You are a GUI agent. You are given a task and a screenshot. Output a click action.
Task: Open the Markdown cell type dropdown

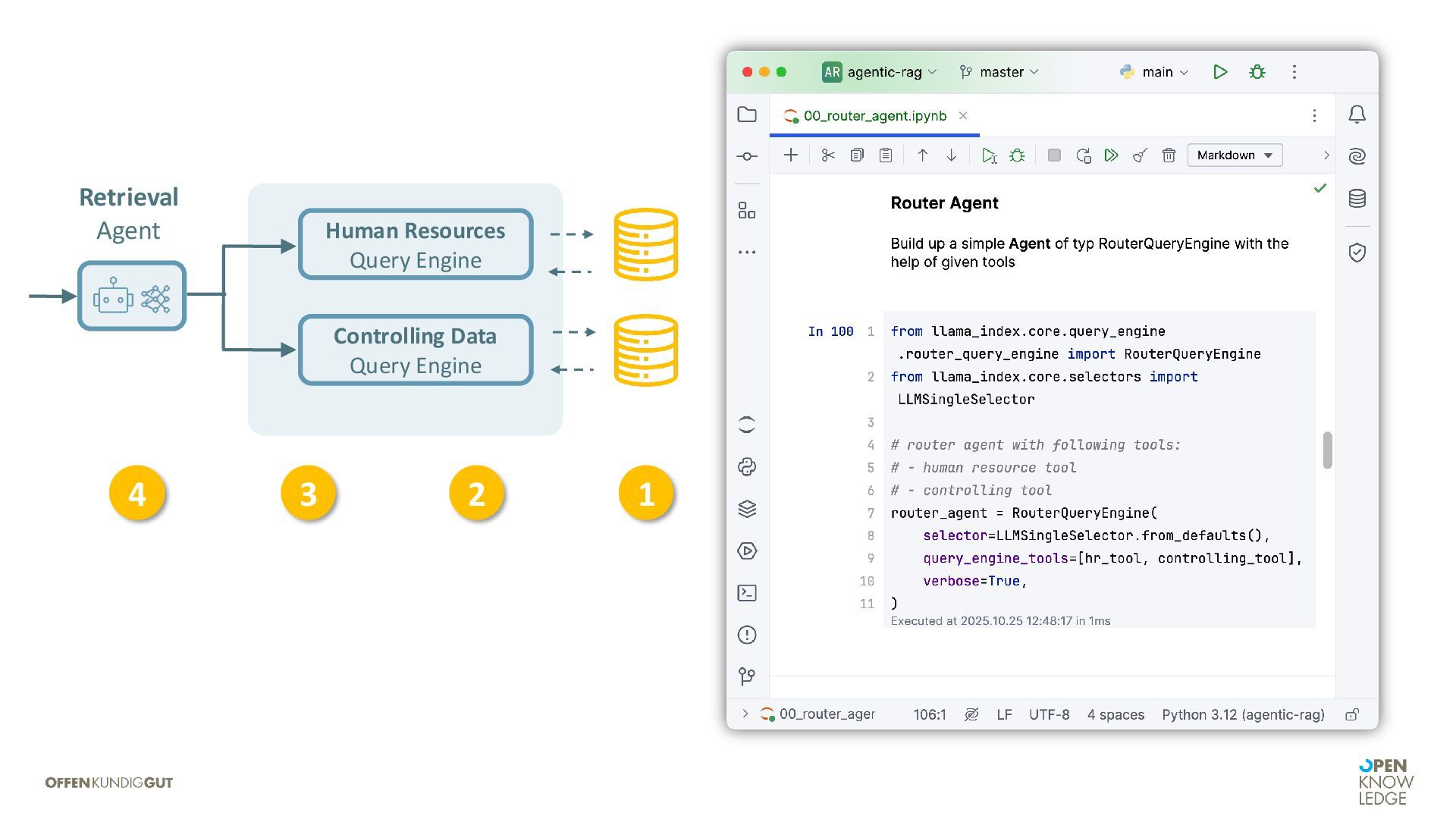point(1235,155)
